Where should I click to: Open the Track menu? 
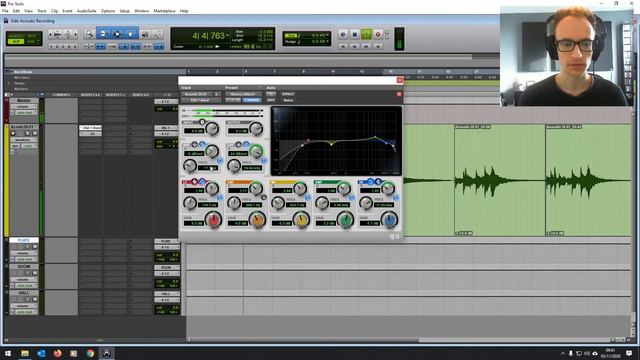tap(42, 11)
